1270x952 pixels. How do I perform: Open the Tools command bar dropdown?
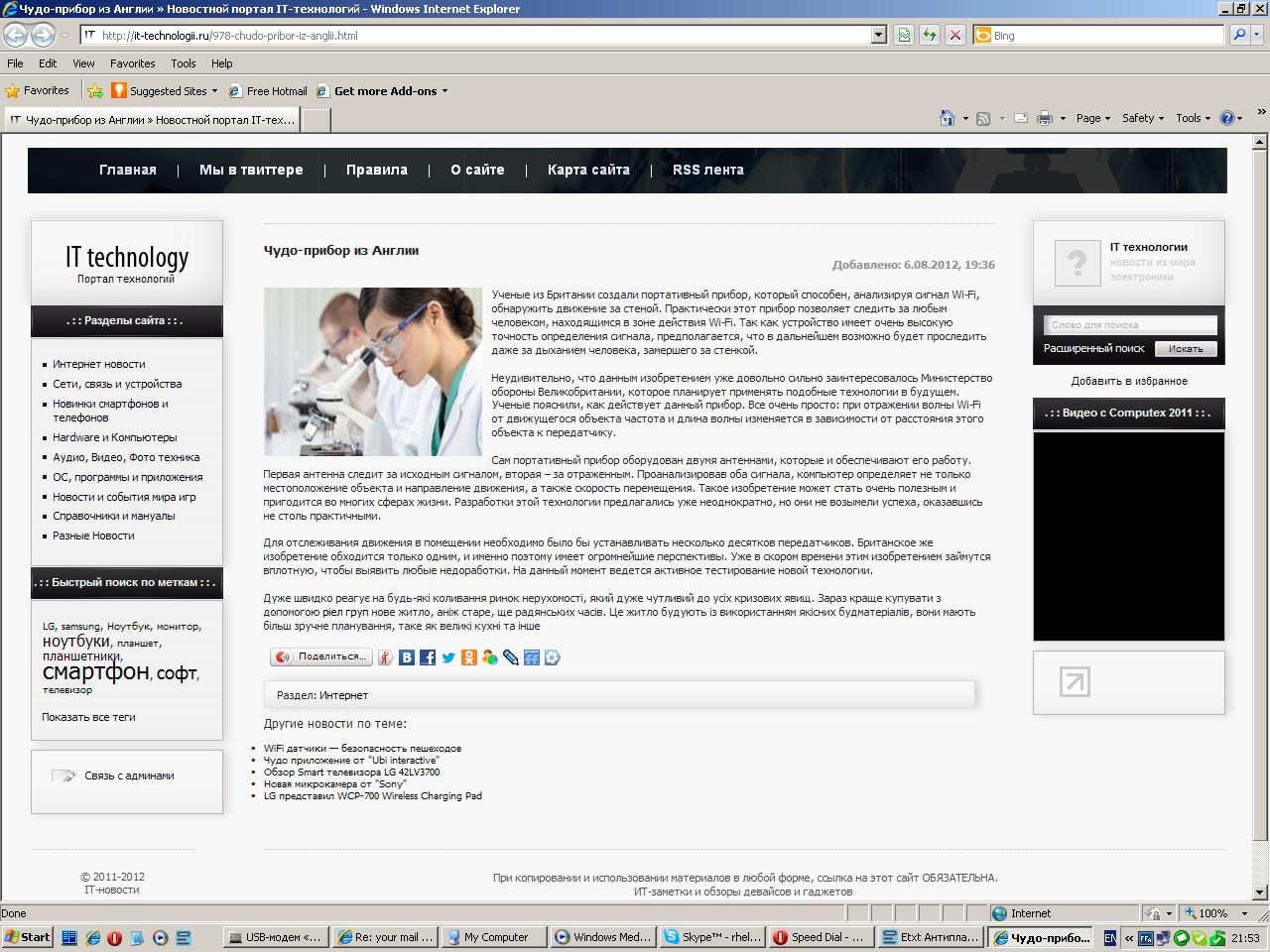tap(1194, 118)
